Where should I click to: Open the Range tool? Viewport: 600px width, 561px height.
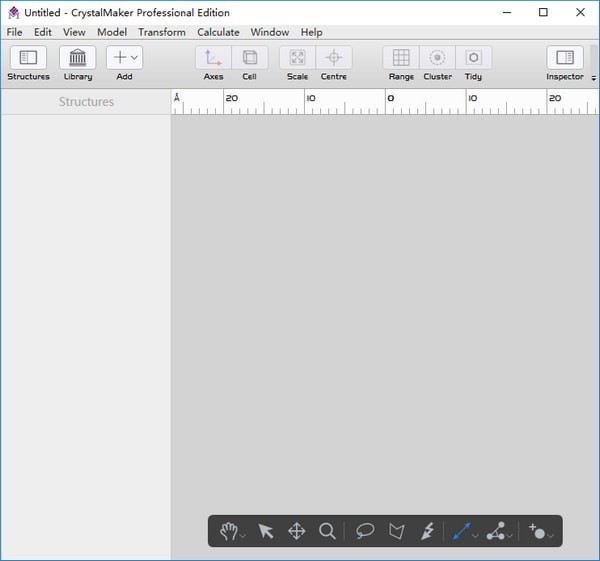[401, 58]
